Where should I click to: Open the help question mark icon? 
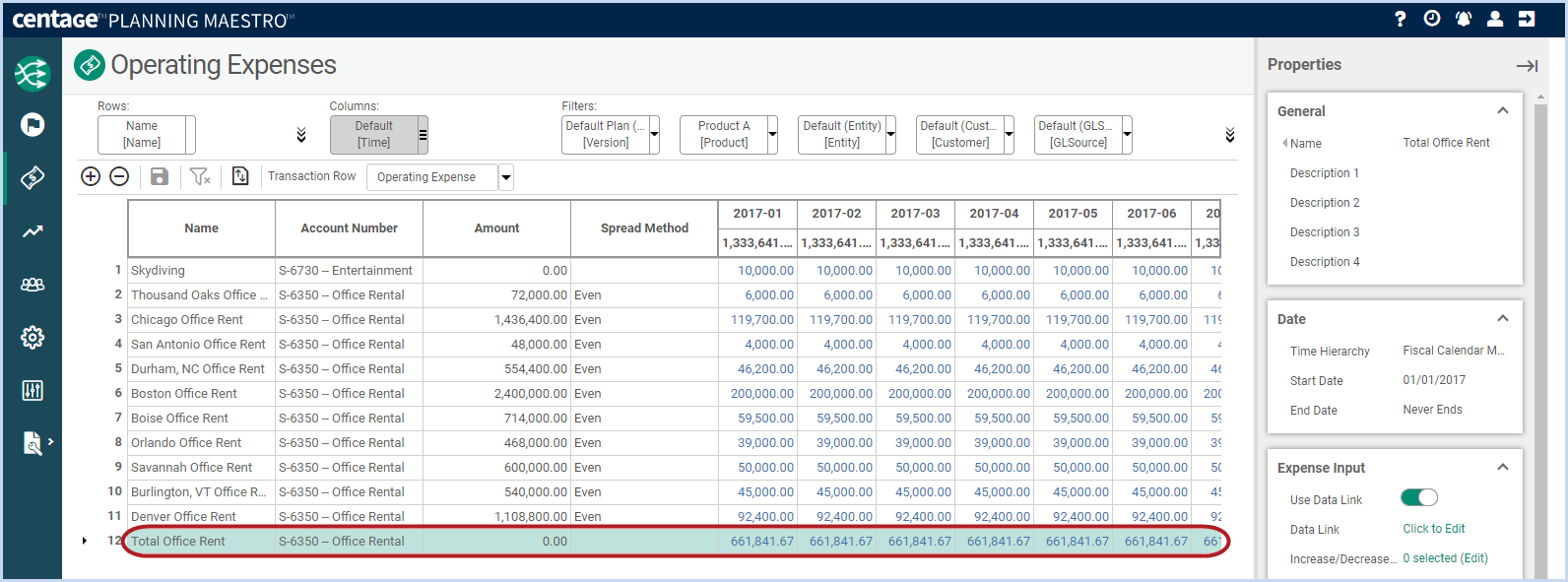[x=1401, y=19]
